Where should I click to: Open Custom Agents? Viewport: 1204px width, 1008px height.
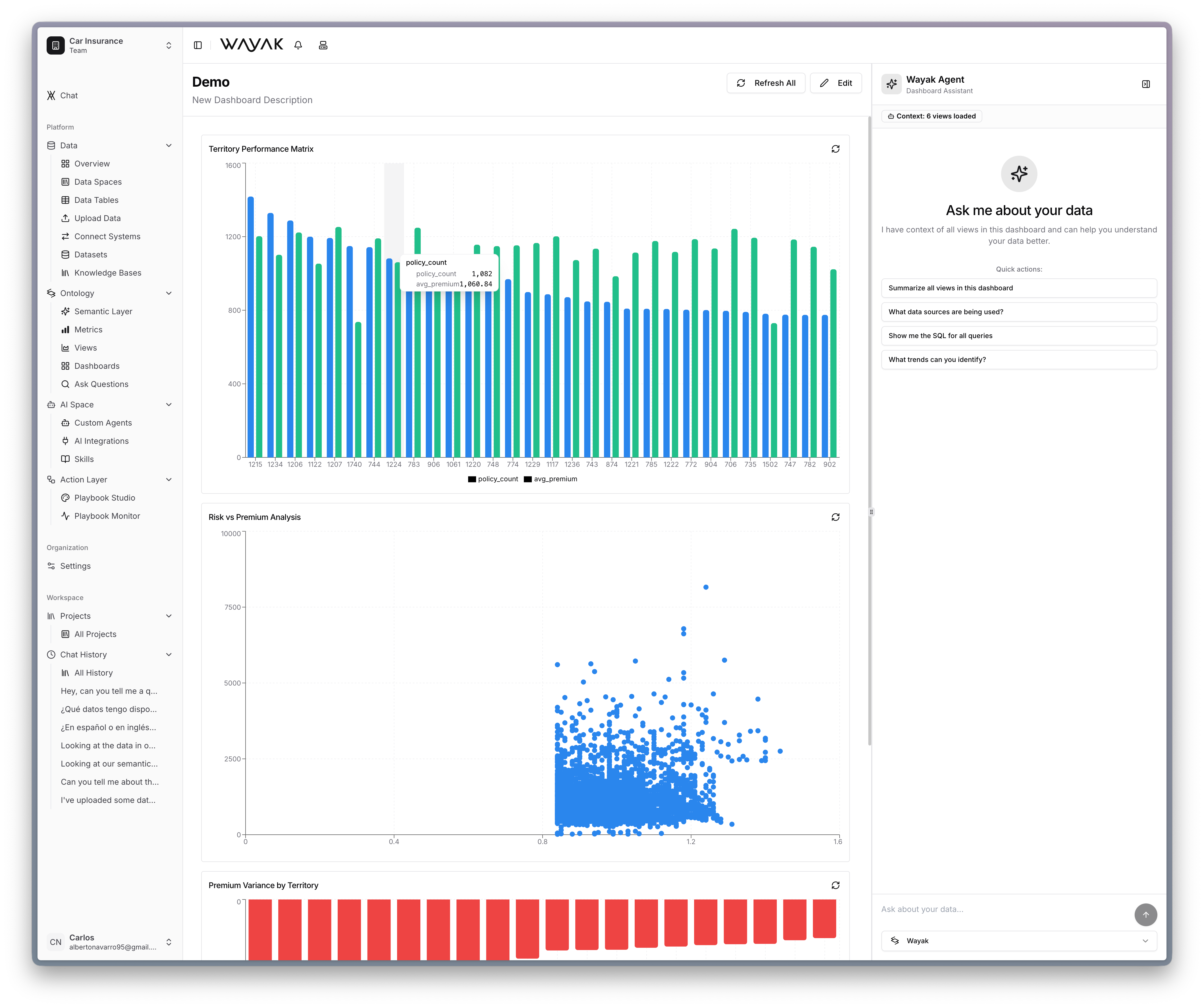pos(103,423)
